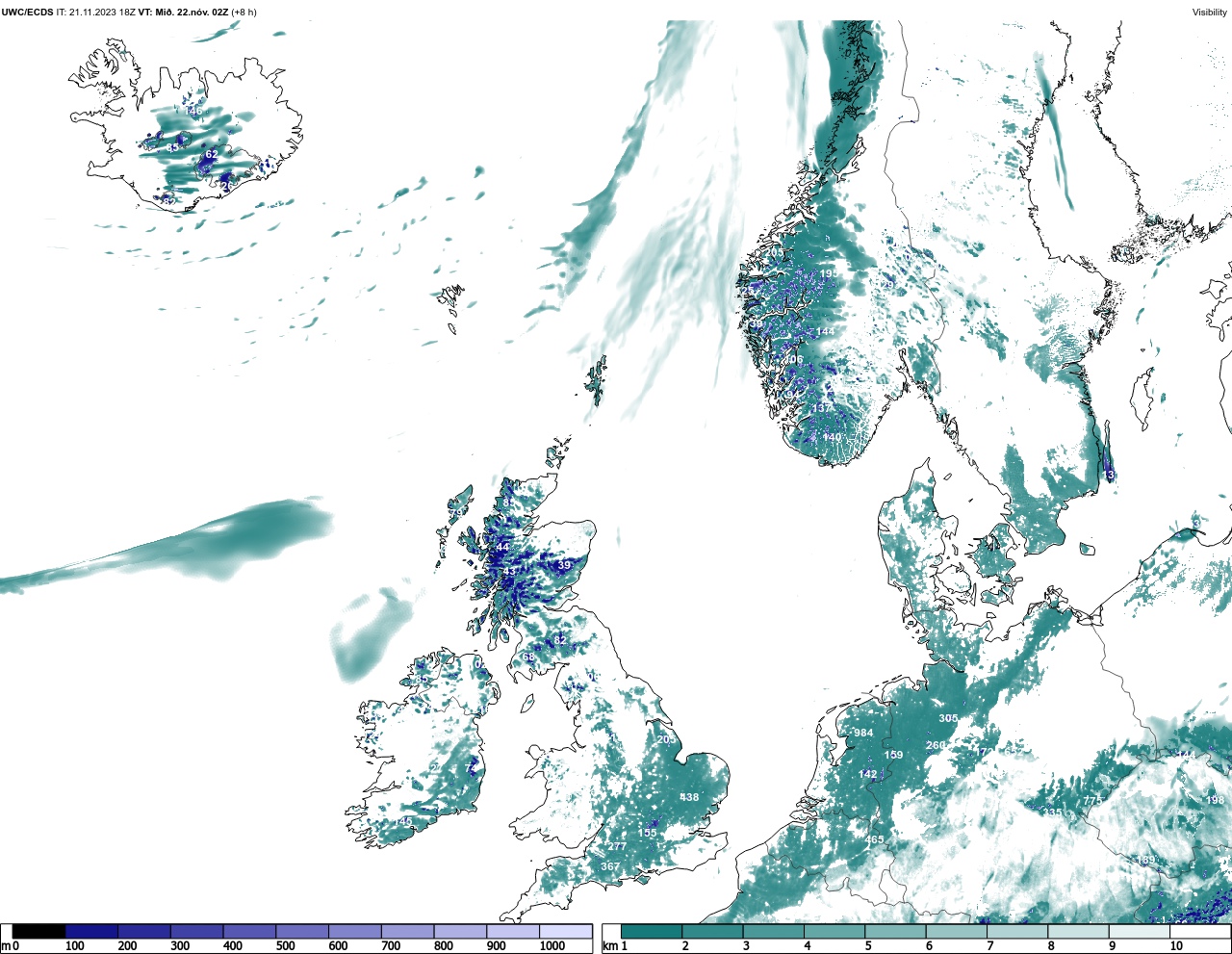The image size is (1232, 954).
Task: Select the 9–10 km near-white legend swatch
Action: (x=1140, y=931)
